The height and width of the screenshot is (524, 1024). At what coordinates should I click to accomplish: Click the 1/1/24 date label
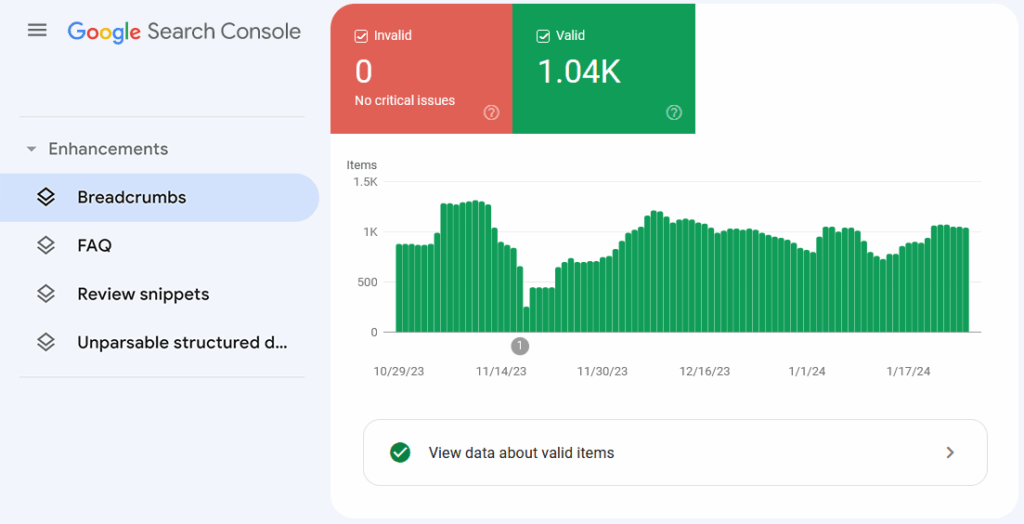[807, 371]
